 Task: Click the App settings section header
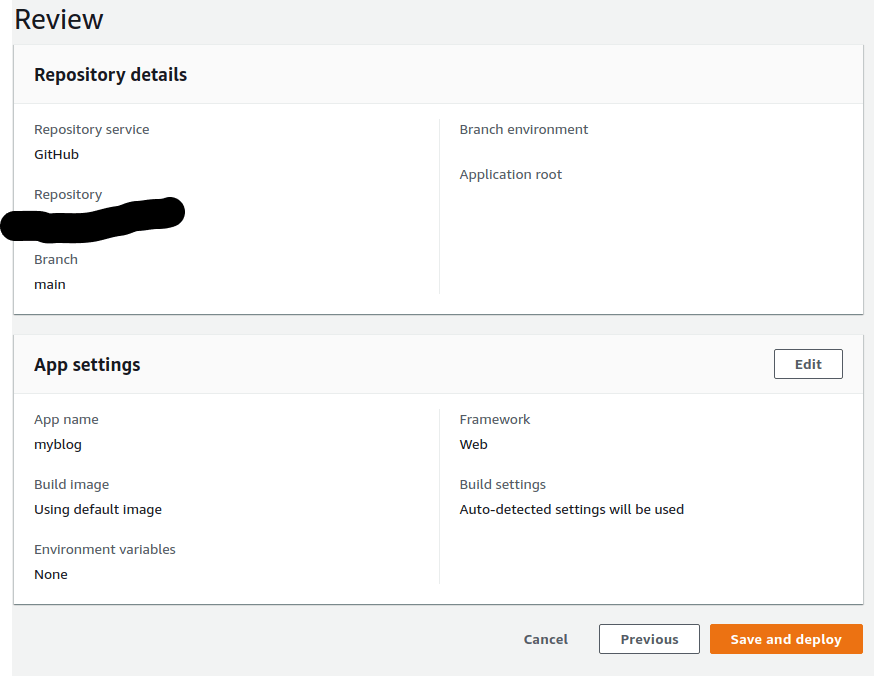coord(87,365)
